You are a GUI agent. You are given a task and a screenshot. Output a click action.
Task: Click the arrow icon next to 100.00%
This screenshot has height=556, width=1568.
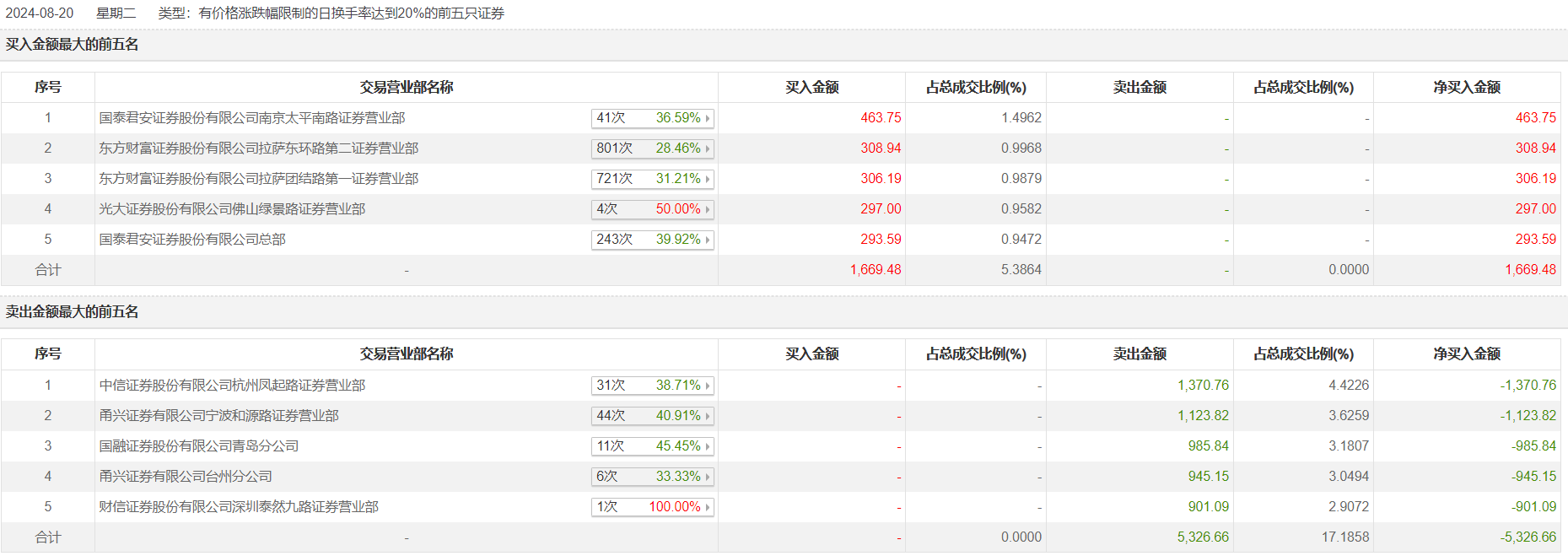(x=708, y=508)
